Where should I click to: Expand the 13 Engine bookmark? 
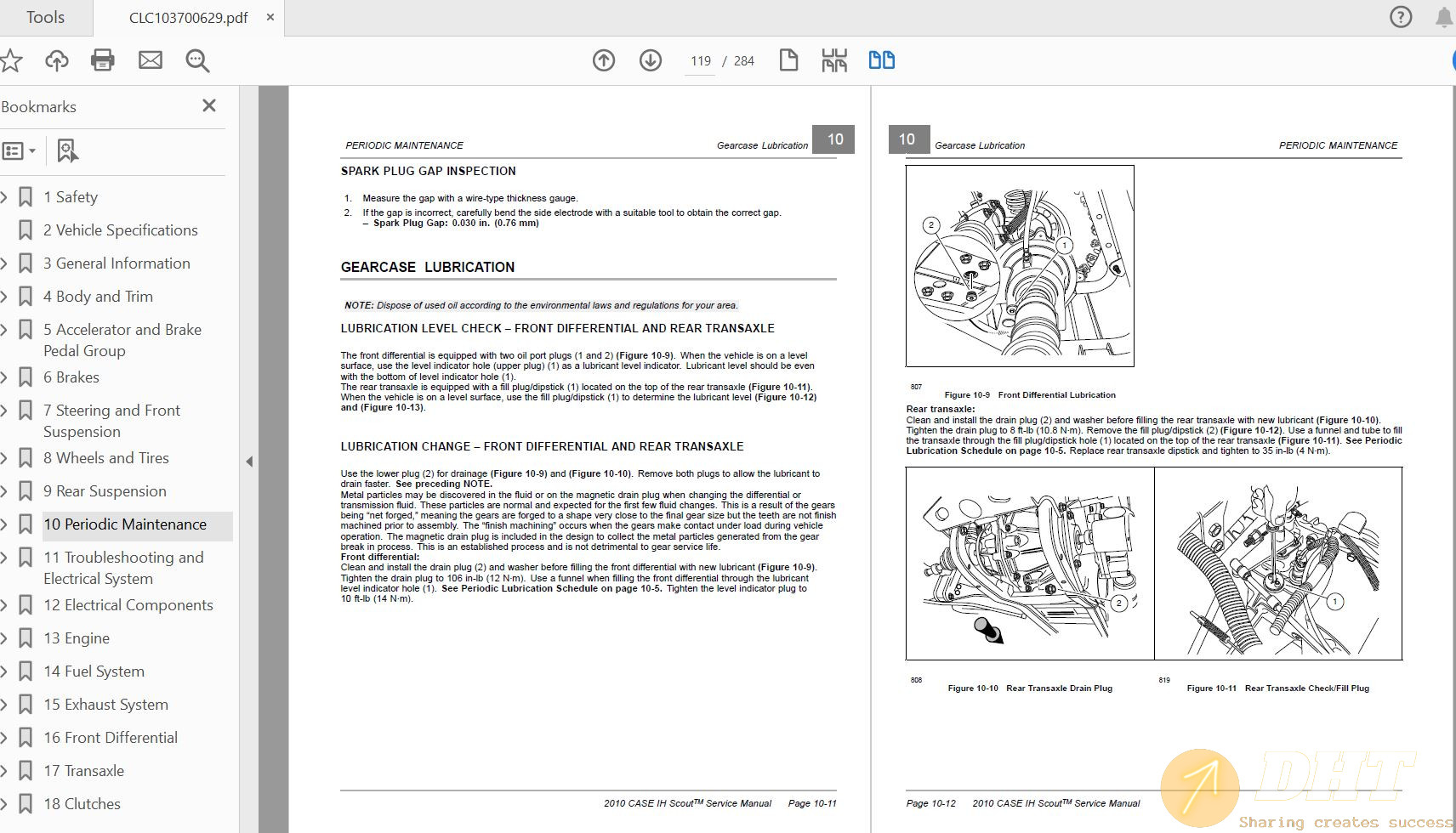tap(4, 638)
